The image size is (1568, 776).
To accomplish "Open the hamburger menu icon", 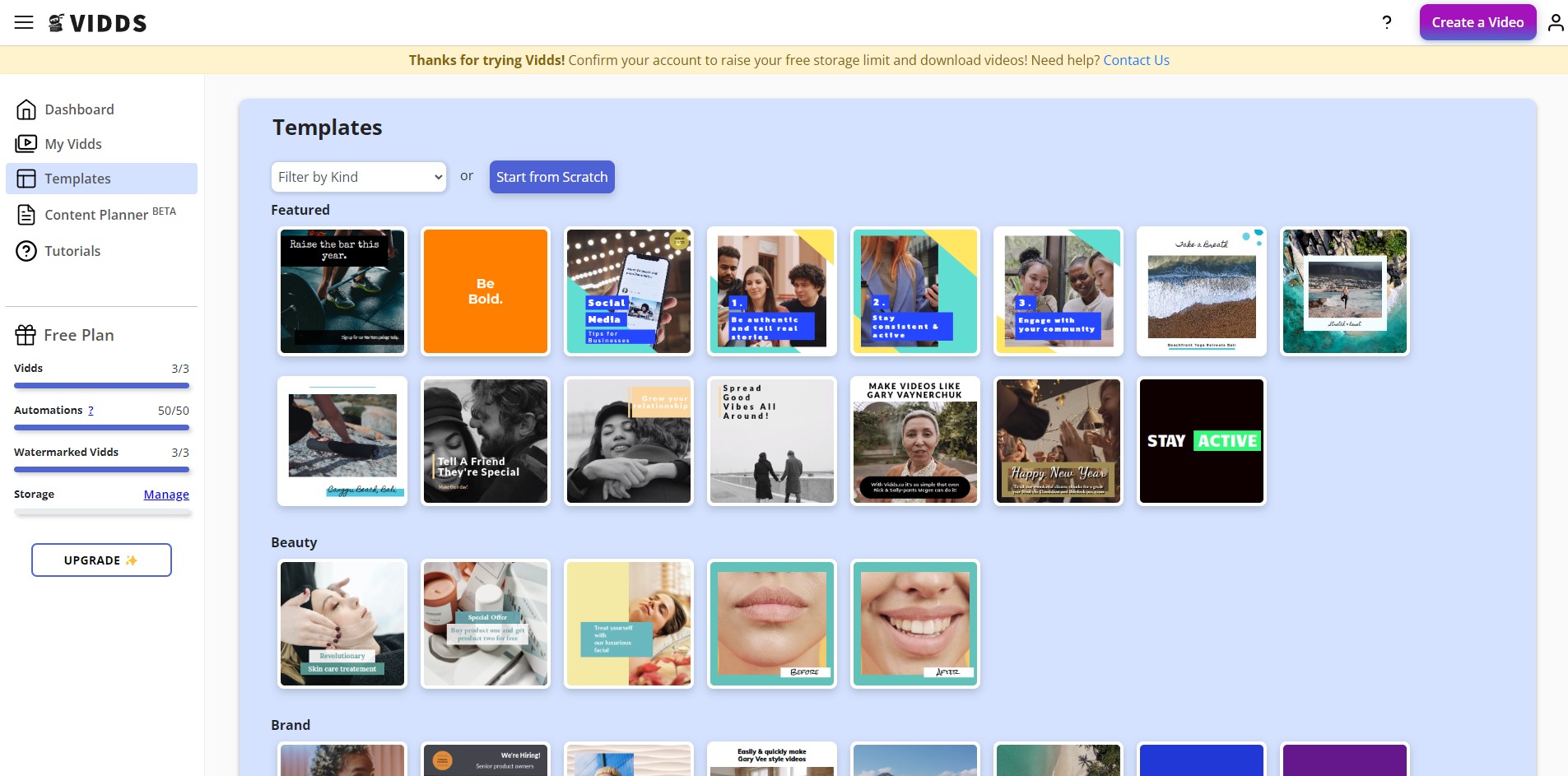I will point(24,23).
